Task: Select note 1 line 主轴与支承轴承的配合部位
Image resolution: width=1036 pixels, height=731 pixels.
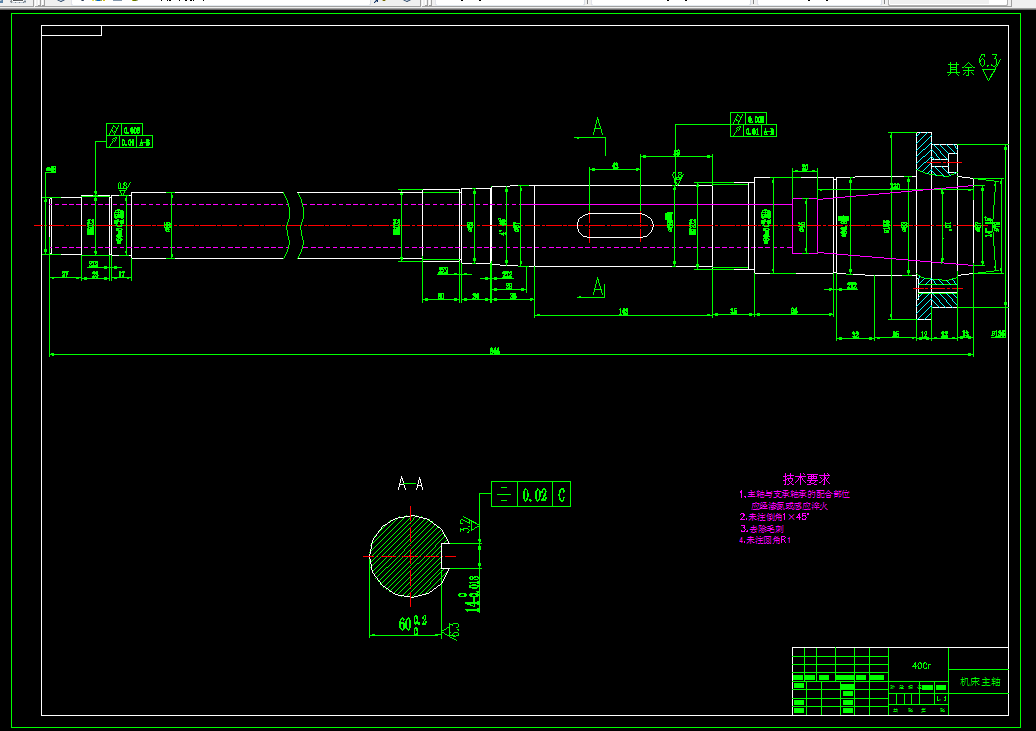Action: click(794, 494)
